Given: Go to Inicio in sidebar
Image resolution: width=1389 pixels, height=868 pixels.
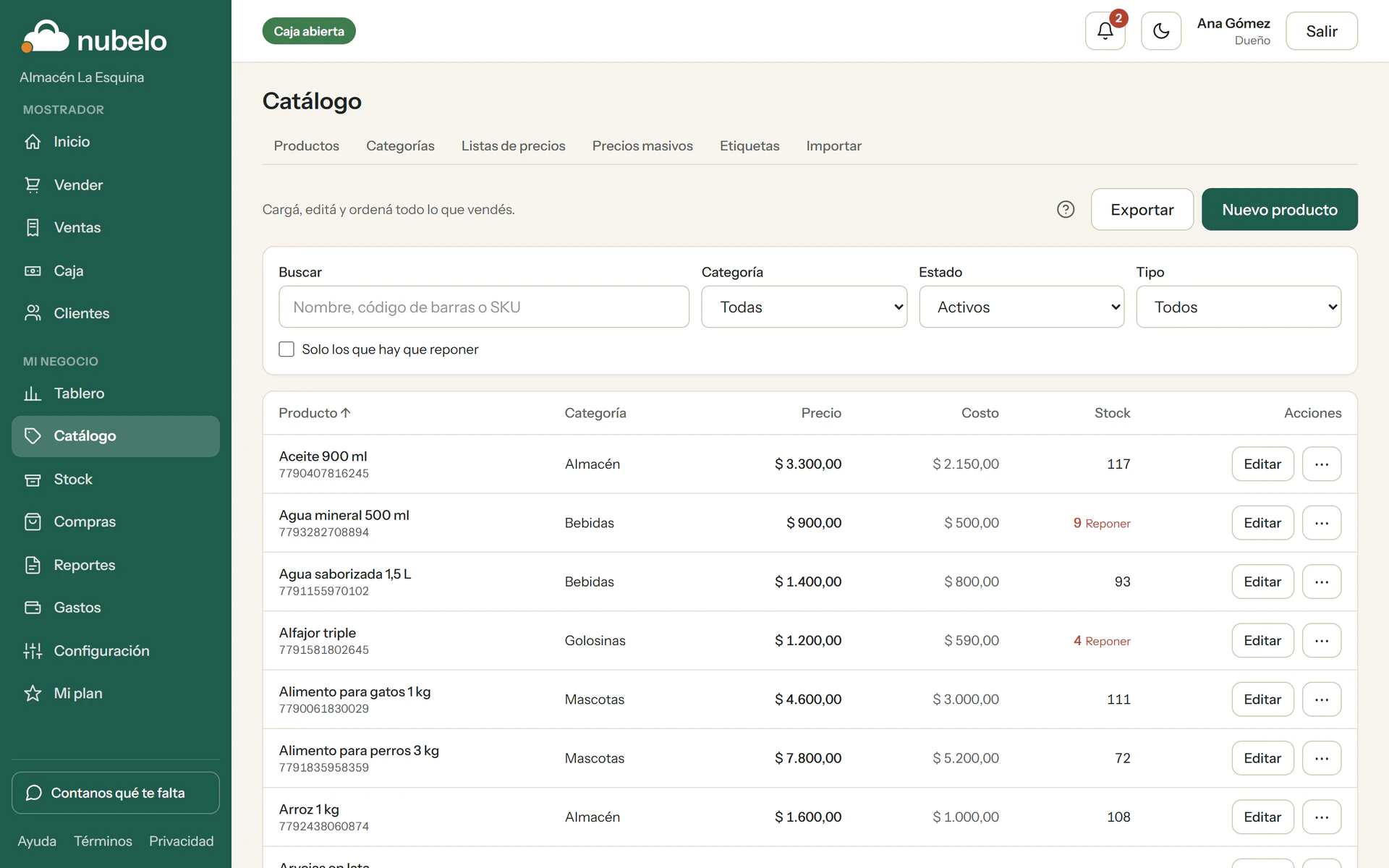Looking at the screenshot, I should [x=116, y=142].
